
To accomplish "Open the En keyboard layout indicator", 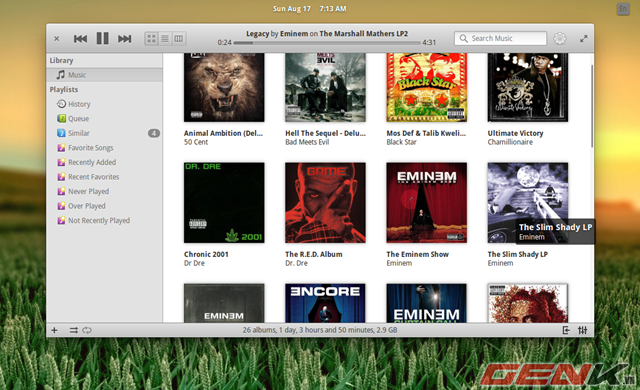I will point(623,9).
